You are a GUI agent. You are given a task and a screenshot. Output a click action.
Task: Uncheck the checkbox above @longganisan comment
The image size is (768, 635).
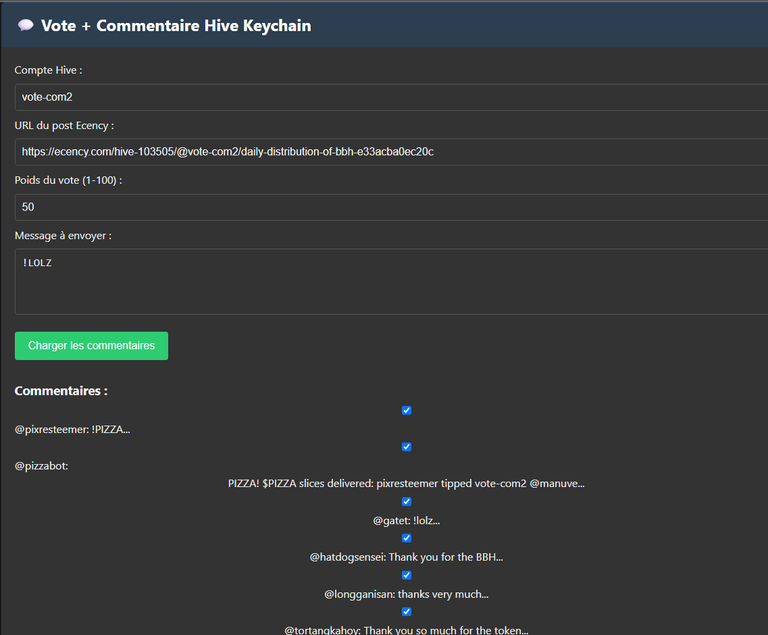point(407,575)
